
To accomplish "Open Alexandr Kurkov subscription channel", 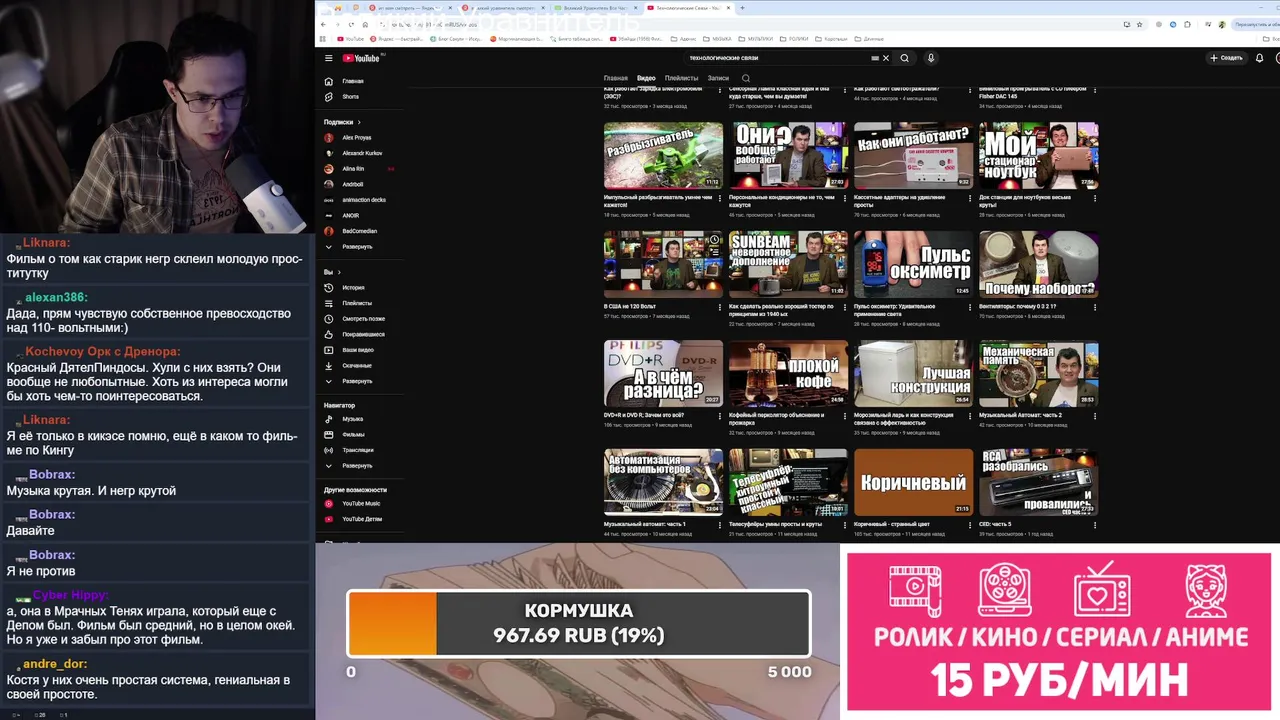I will point(363,153).
